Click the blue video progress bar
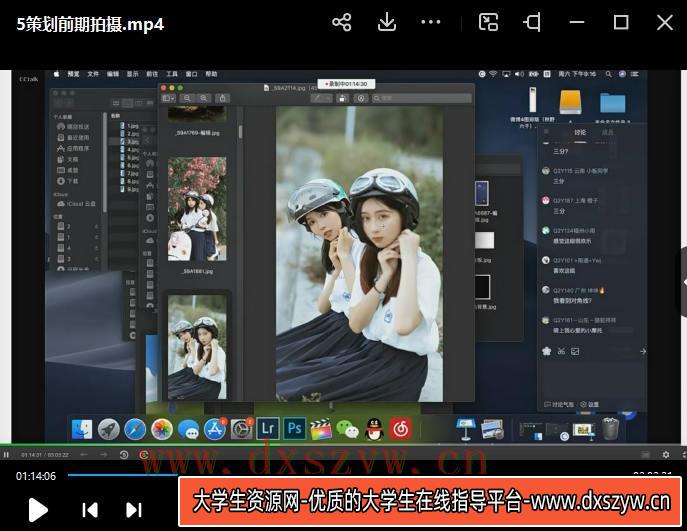 click(123, 474)
